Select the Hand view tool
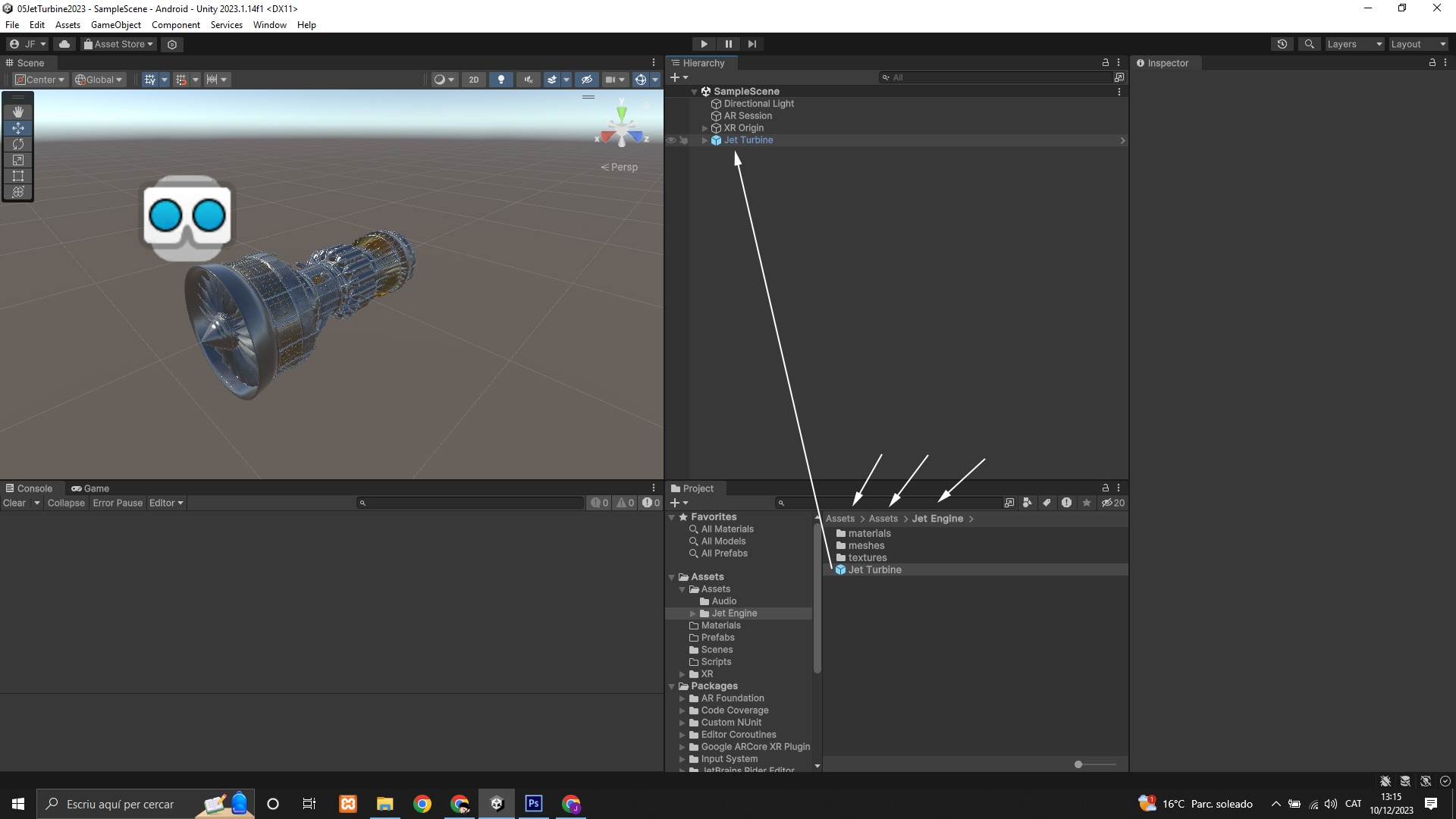 pyautogui.click(x=18, y=111)
